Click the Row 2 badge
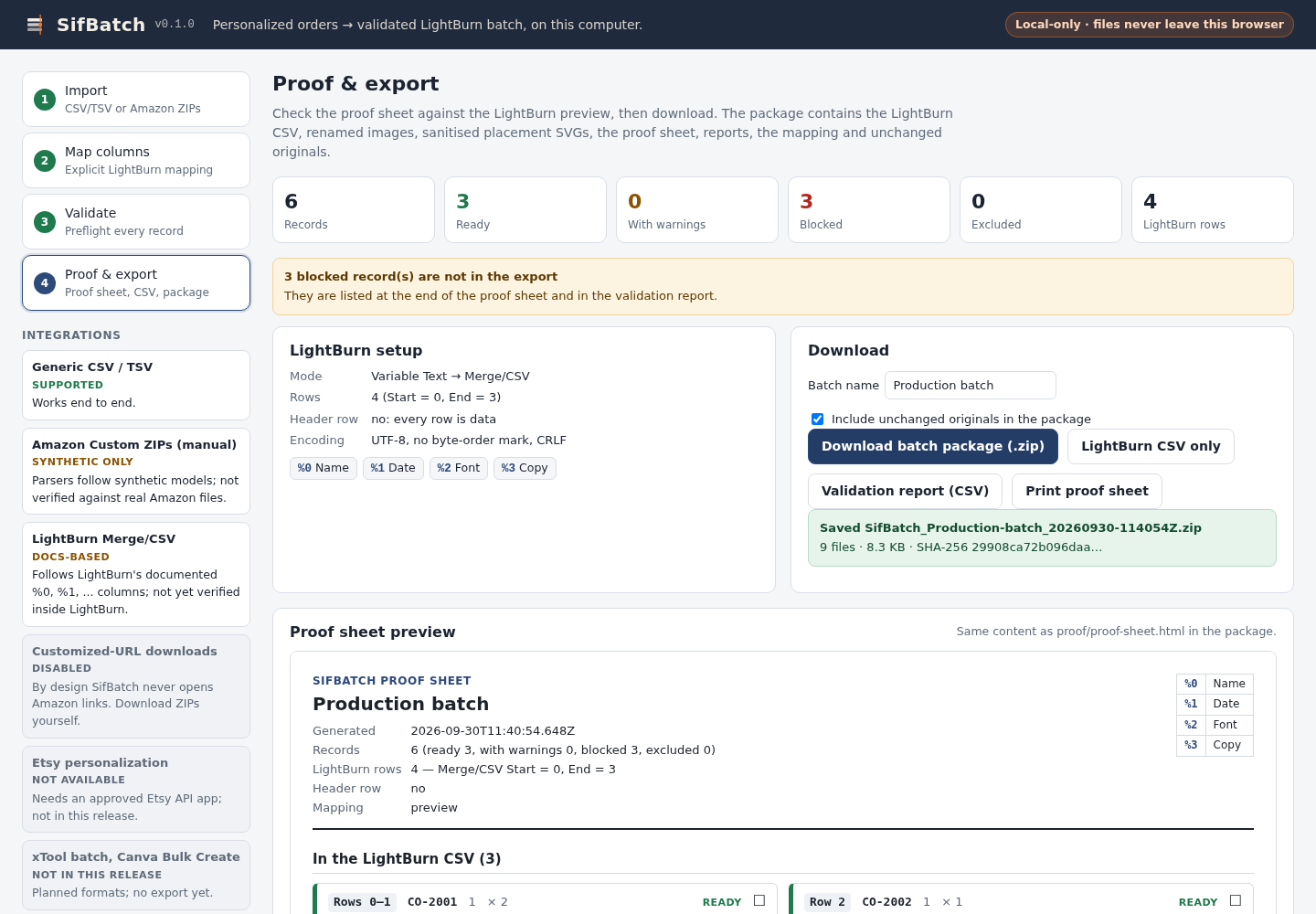 click(x=827, y=902)
